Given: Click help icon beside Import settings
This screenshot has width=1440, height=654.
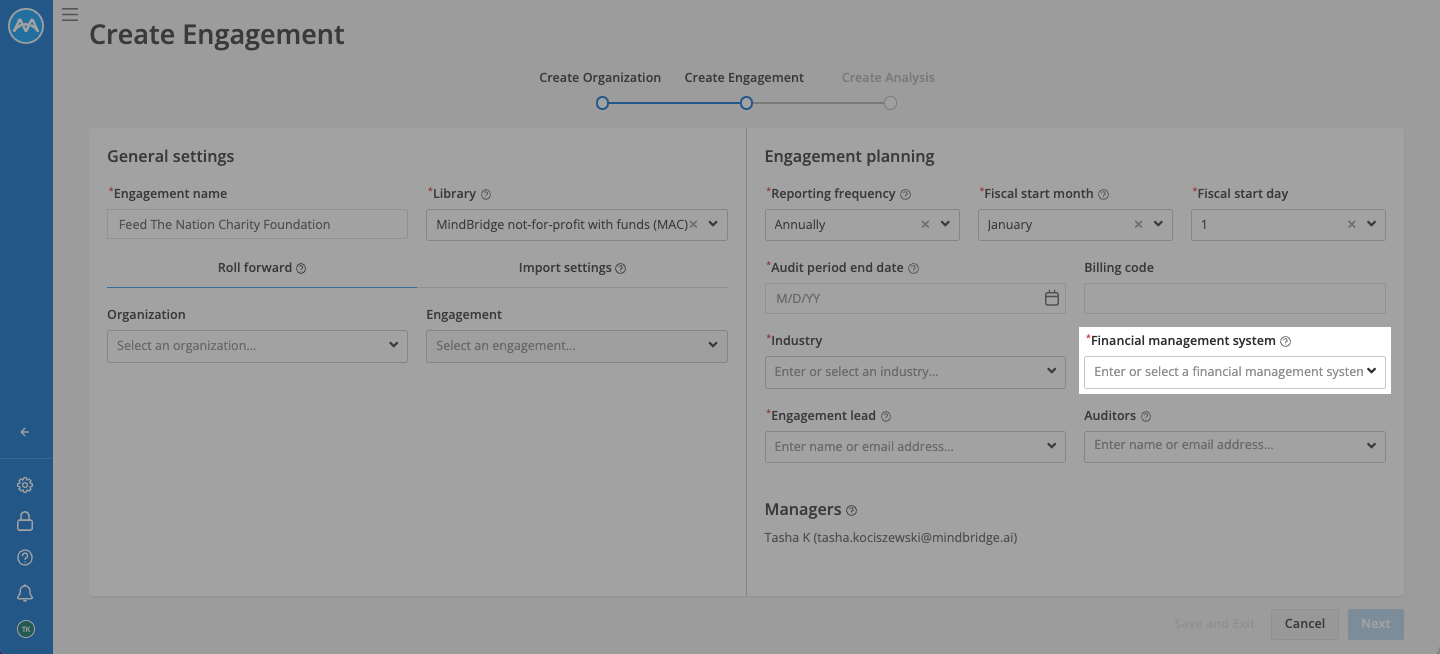Looking at the screenshot, I should tap(621, 268).
